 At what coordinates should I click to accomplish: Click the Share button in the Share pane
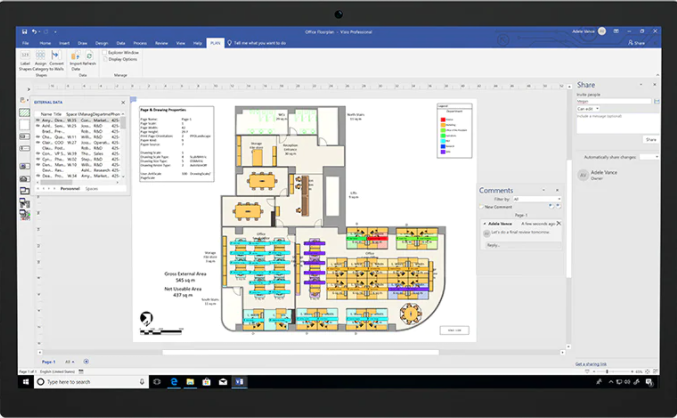(x=651, y=139)
